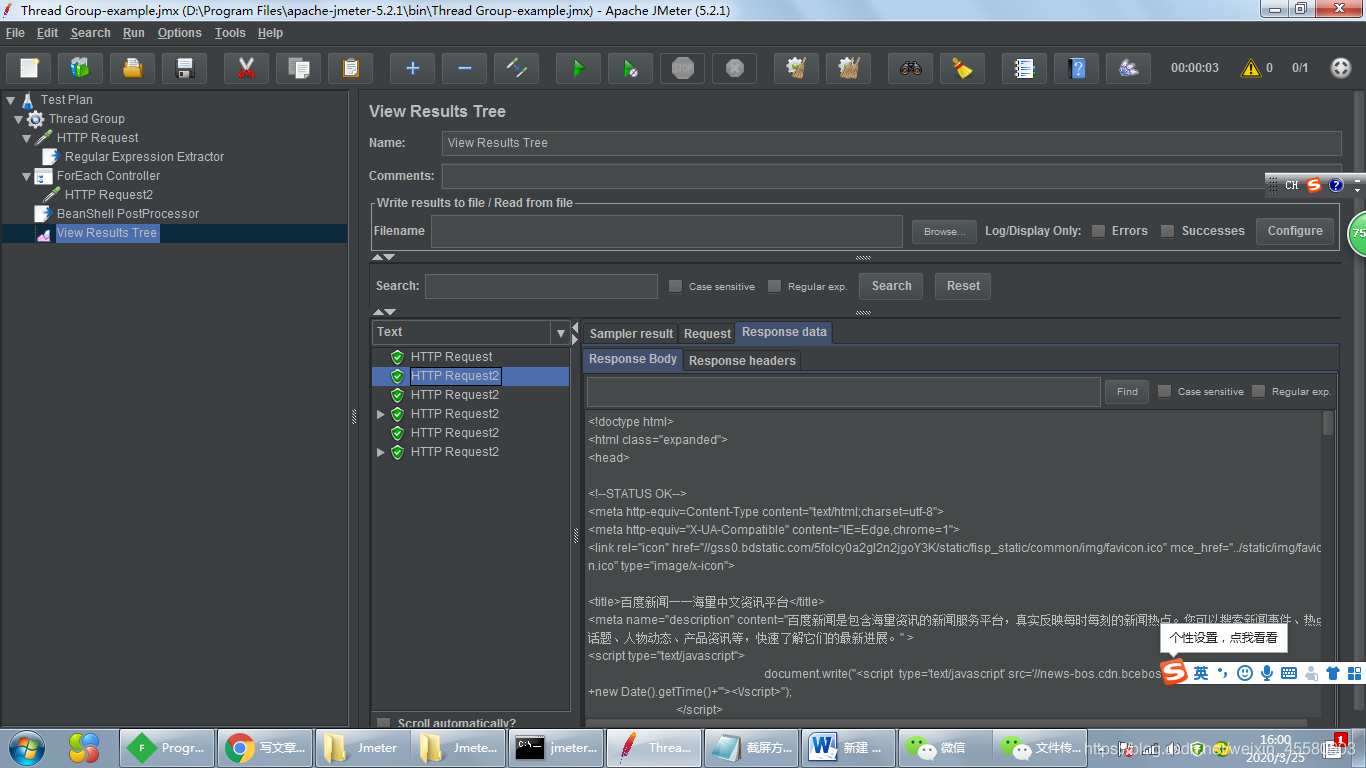Click the New test plan toolbar icon
This screenshot has width=1366, height=768.
point(29,68)
